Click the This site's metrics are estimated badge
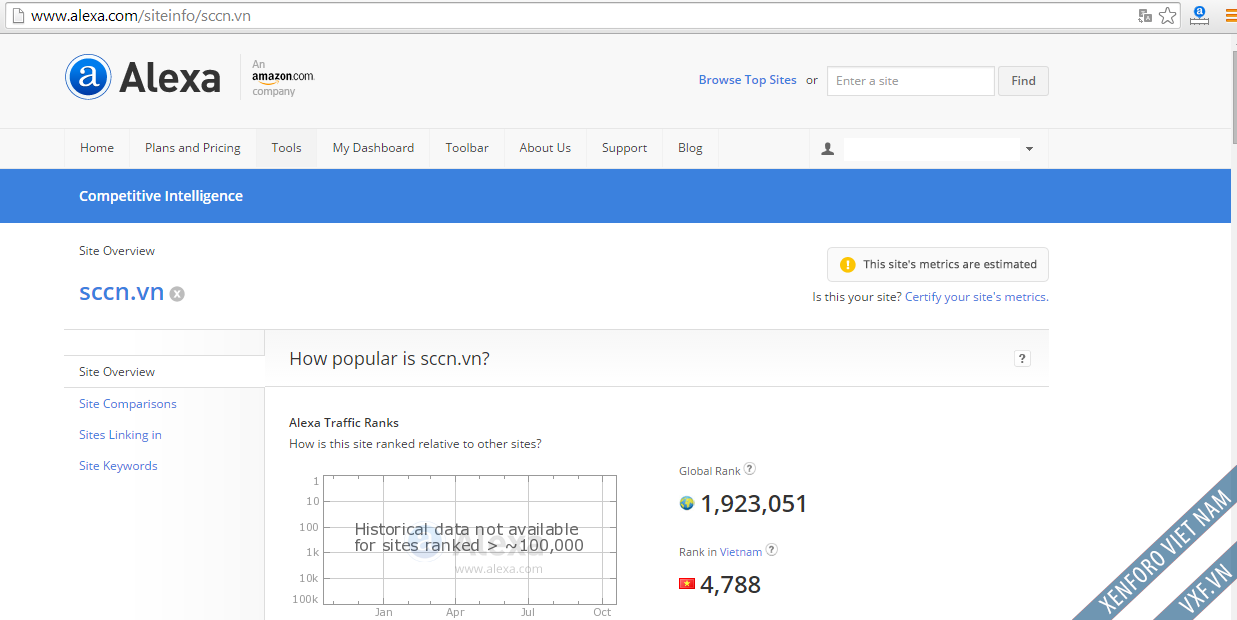 pyautogui.click(x=938, y=265)
